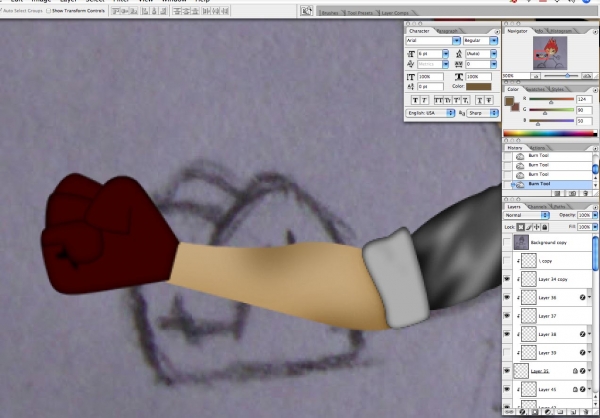Hide Layer 36 using its eye icon
This screenshot has height=418, width=600.
pyautogui.click(x=507, y=297)
